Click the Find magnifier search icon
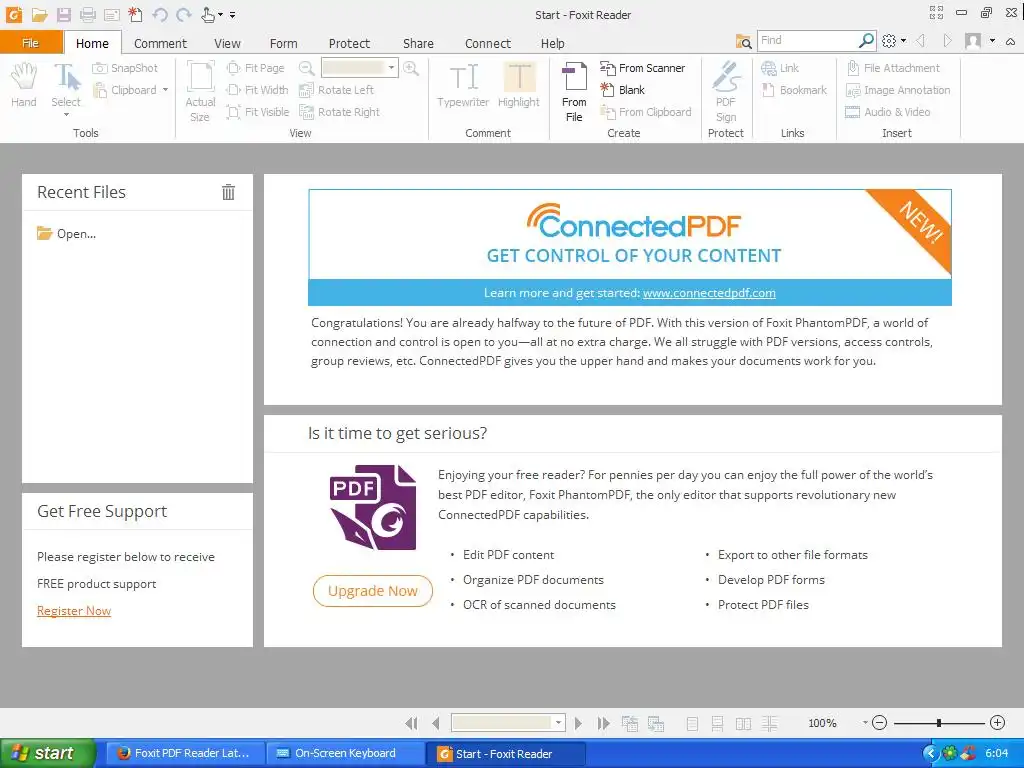 (866, 40)
